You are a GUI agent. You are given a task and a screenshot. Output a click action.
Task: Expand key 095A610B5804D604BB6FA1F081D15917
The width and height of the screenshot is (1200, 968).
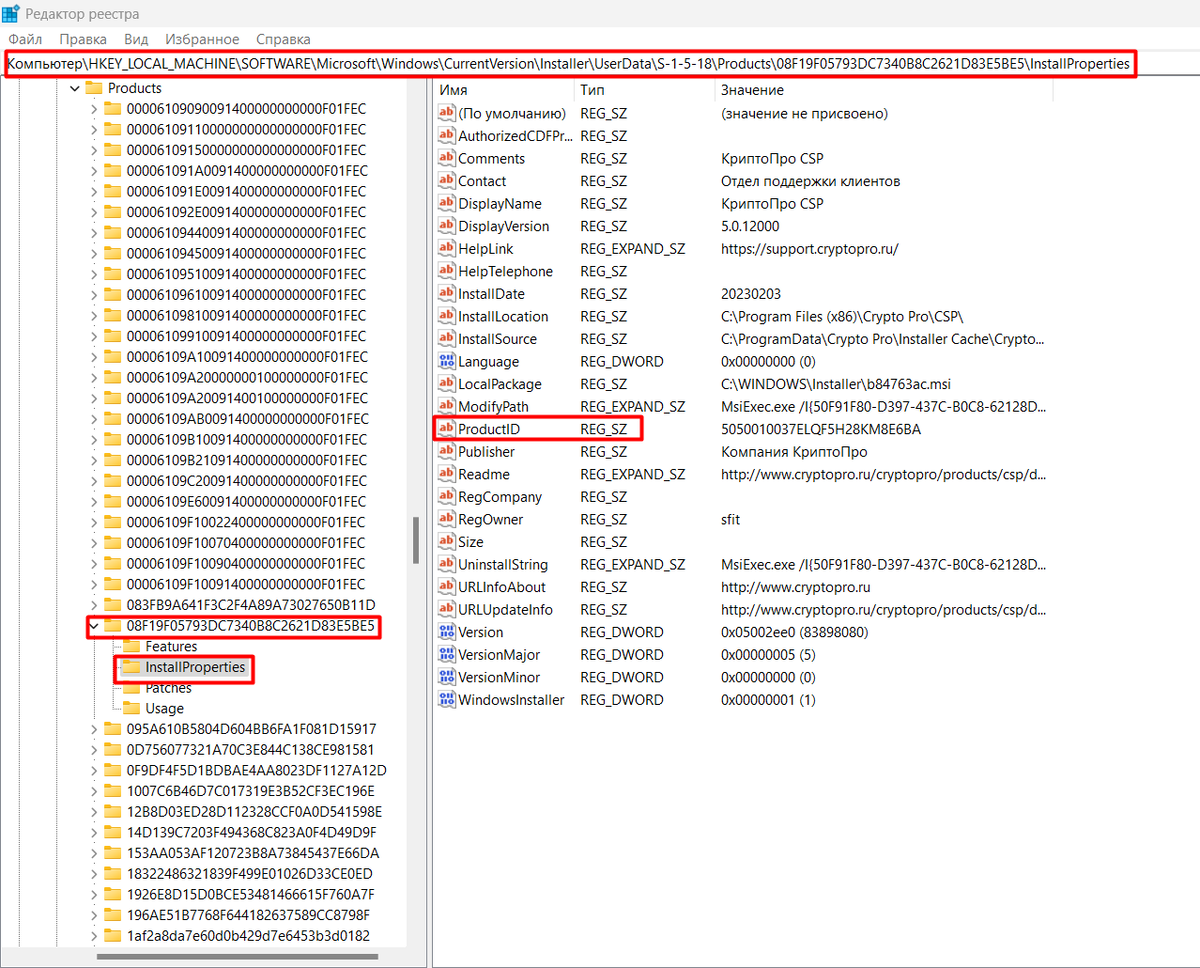[x=94, y=729]
